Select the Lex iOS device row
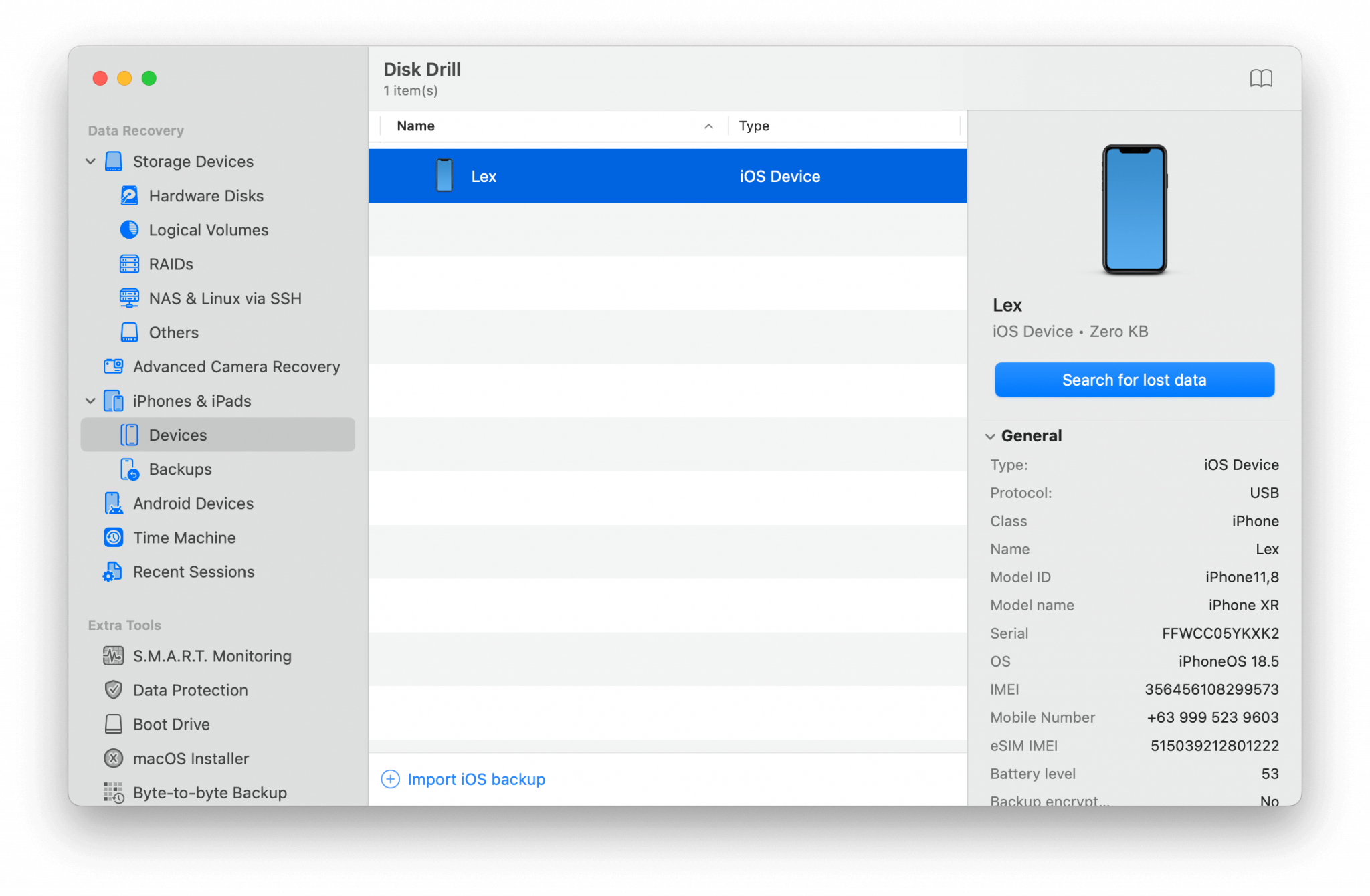This screenshot has height=896, width=1370. pyautogui.click(x=667, y=175)
